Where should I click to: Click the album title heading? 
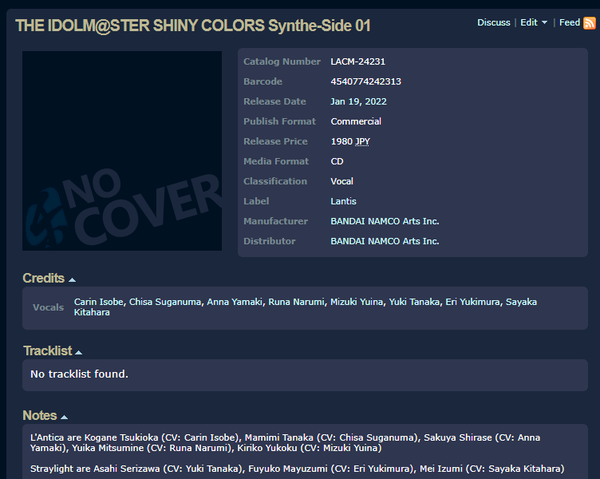(x=193, y=26)
